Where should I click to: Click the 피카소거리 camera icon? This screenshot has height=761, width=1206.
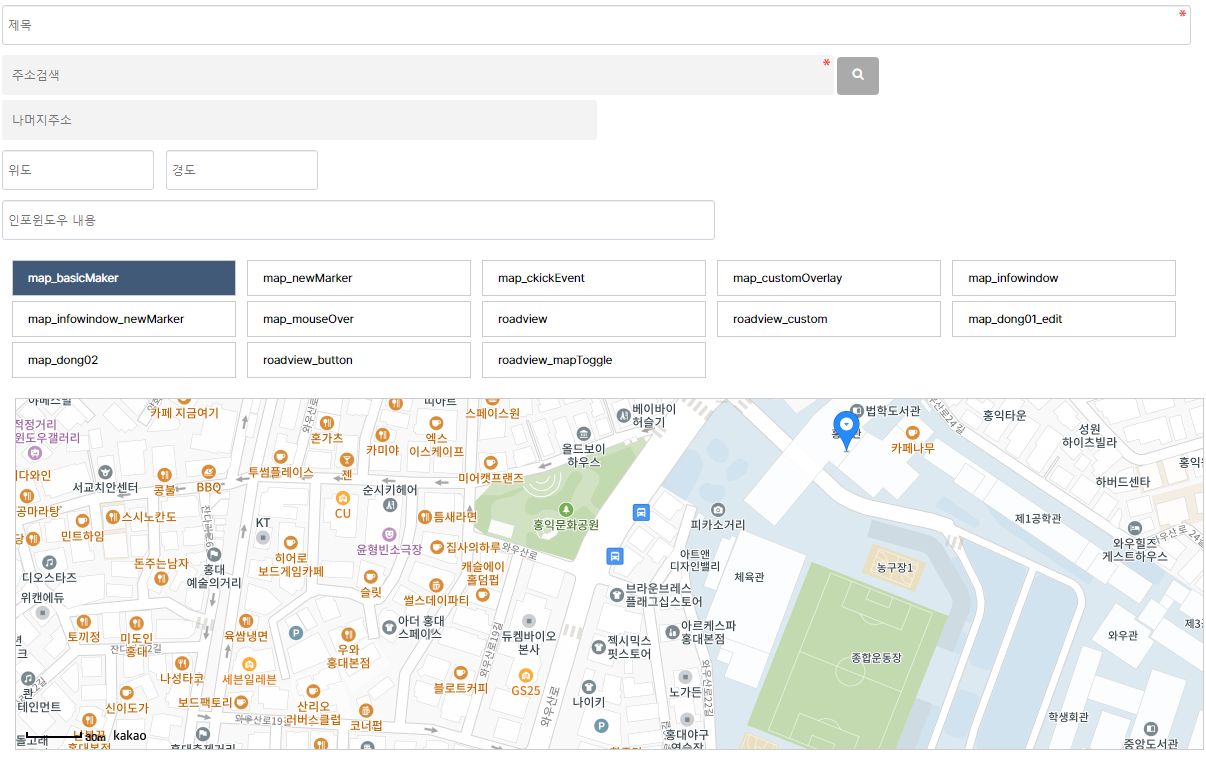click(717, 509)
